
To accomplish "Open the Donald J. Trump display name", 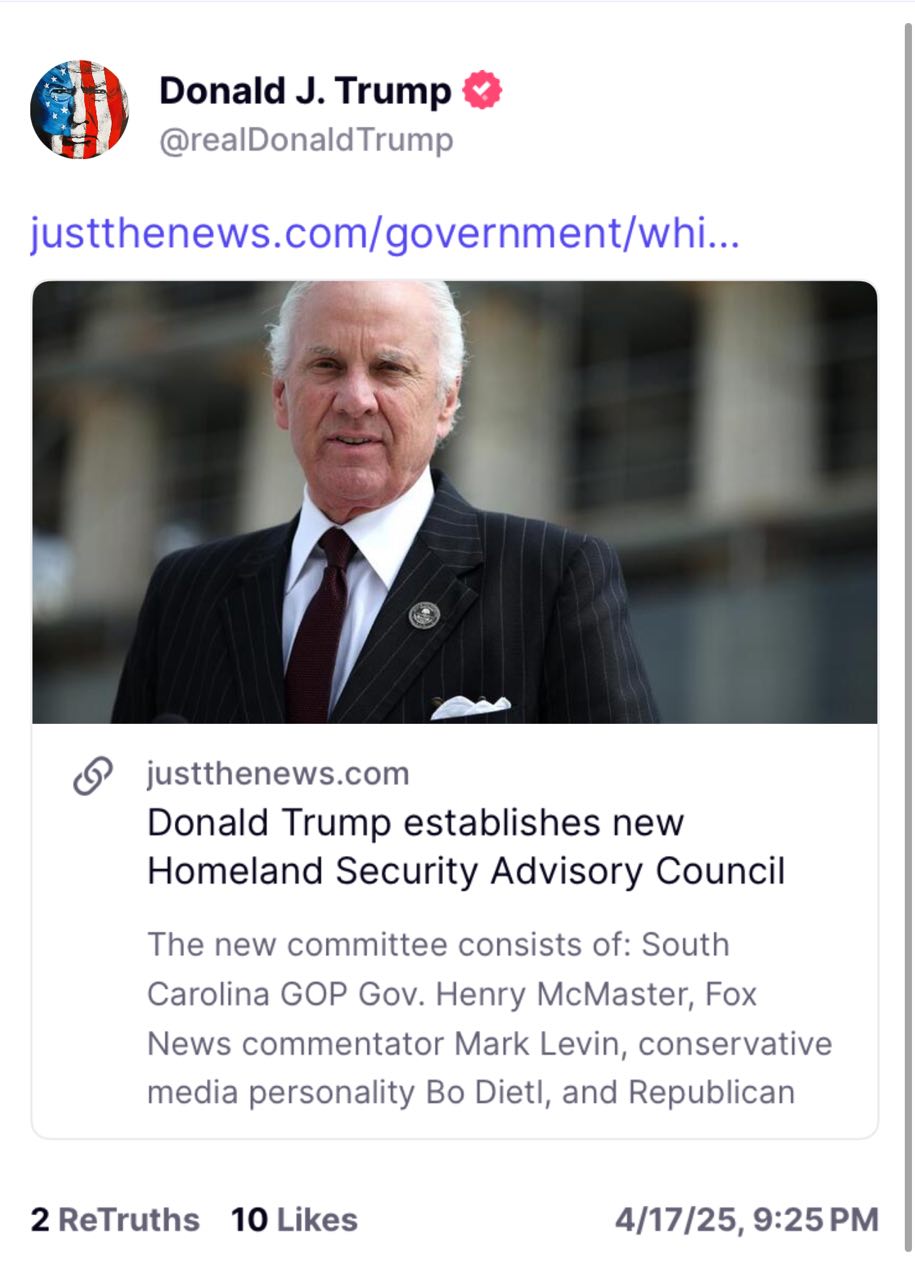I will 305,91.
